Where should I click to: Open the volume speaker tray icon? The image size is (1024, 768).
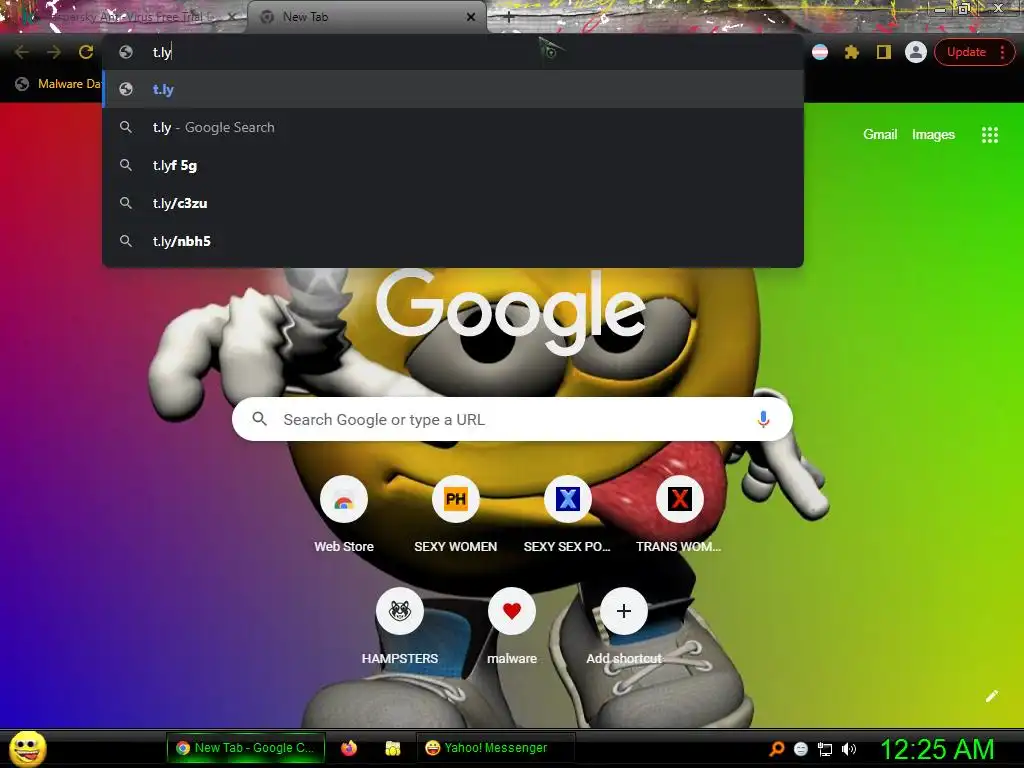pos(849,749)
